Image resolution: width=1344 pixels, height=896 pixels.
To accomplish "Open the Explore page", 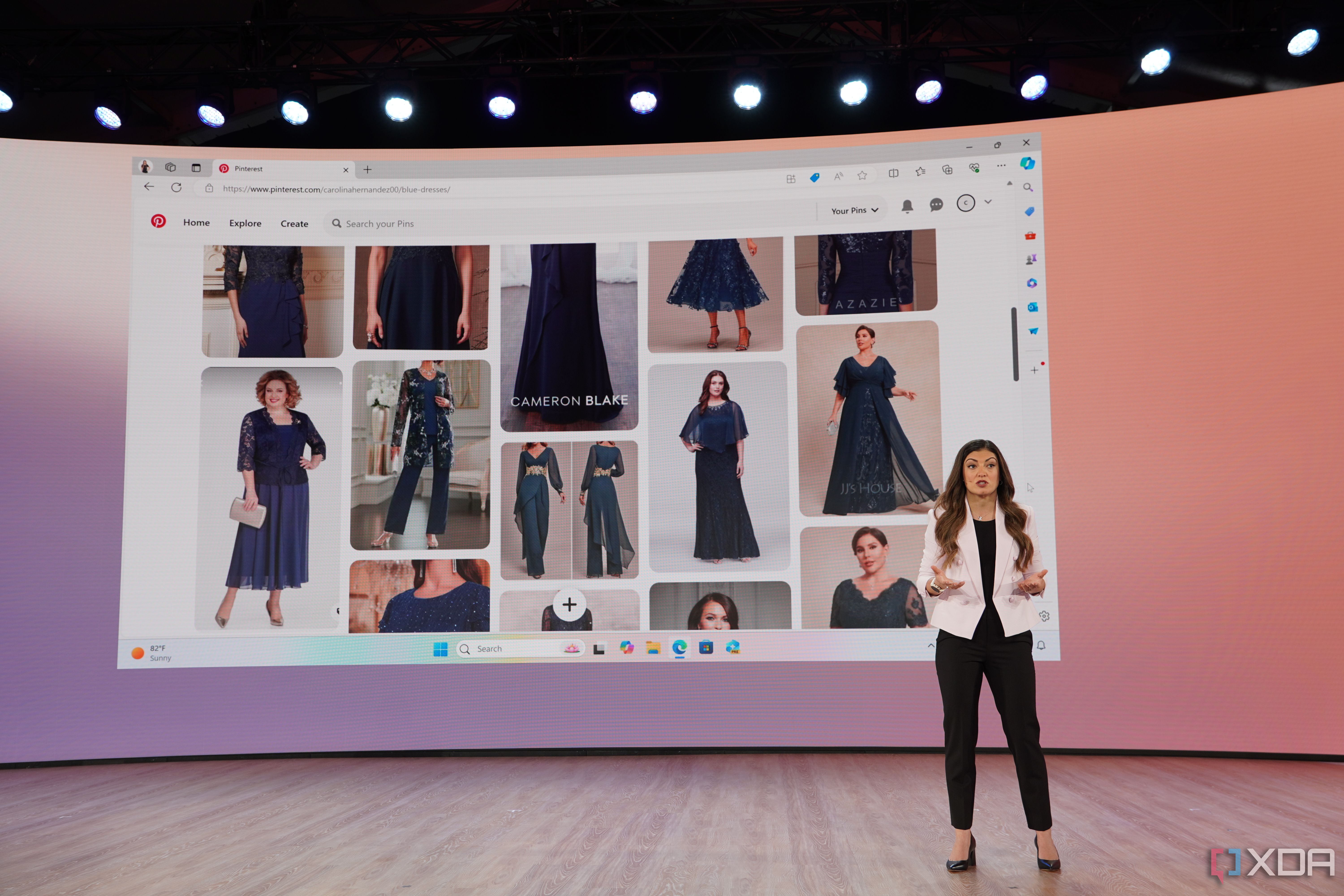I will (245, 223).
